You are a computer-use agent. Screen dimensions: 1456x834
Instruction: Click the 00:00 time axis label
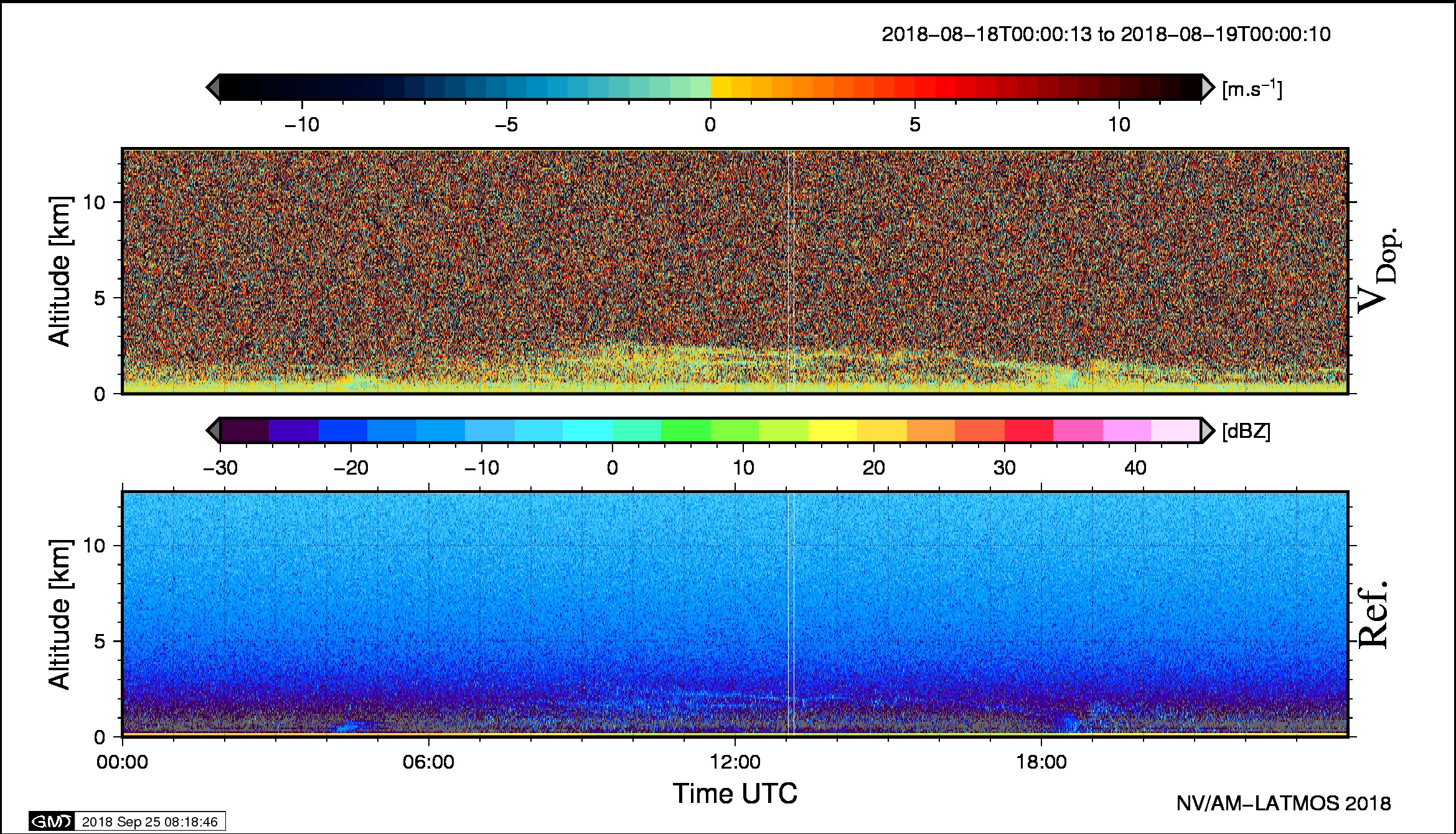click(123, 762)
